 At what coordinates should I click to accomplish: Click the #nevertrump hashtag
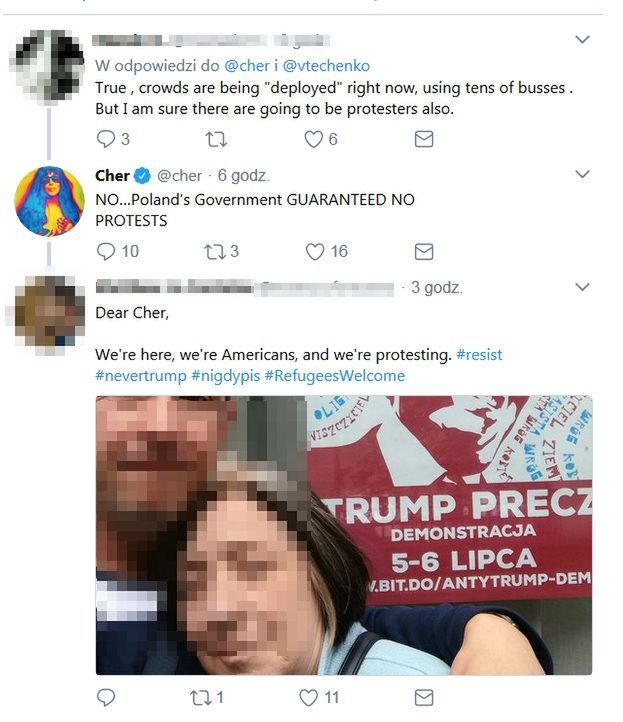pos(140,376)
